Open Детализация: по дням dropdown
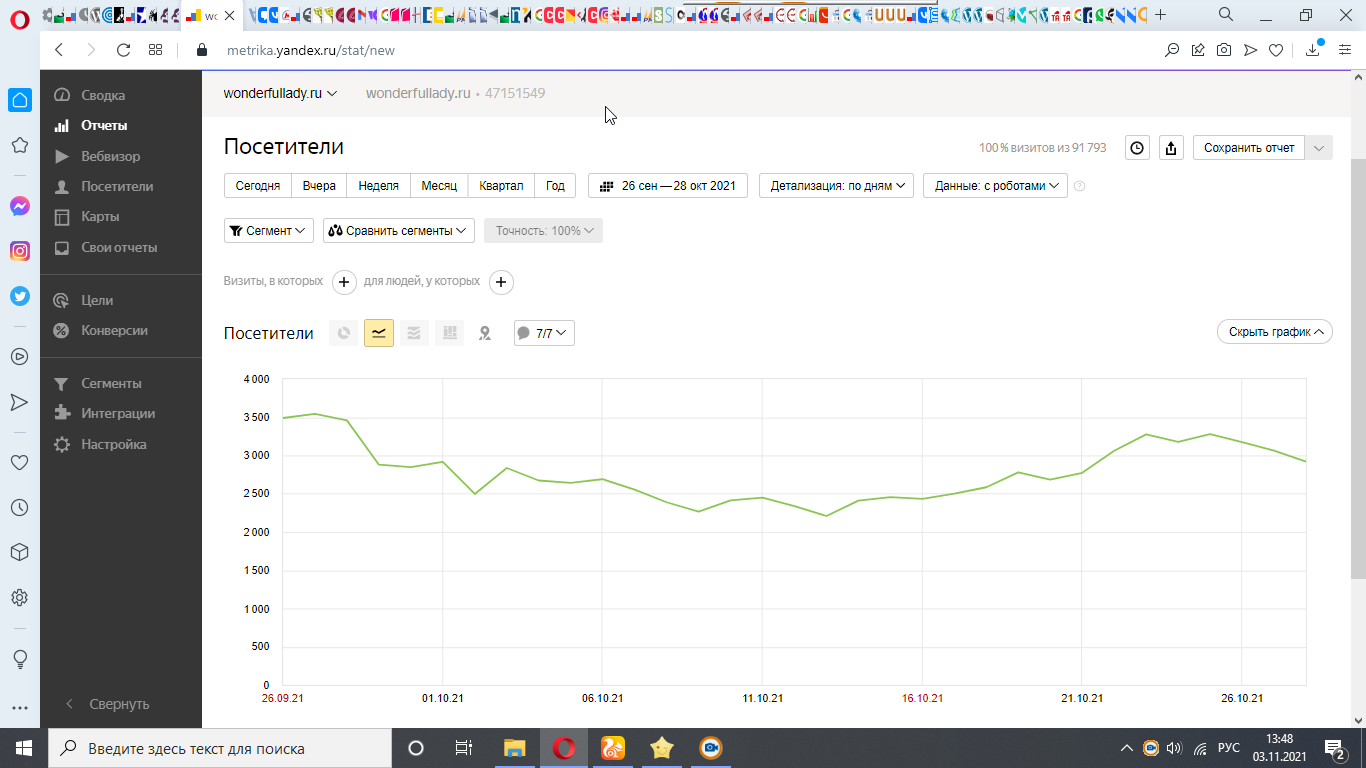This screenshot has height=768, width=1366. 836,186
